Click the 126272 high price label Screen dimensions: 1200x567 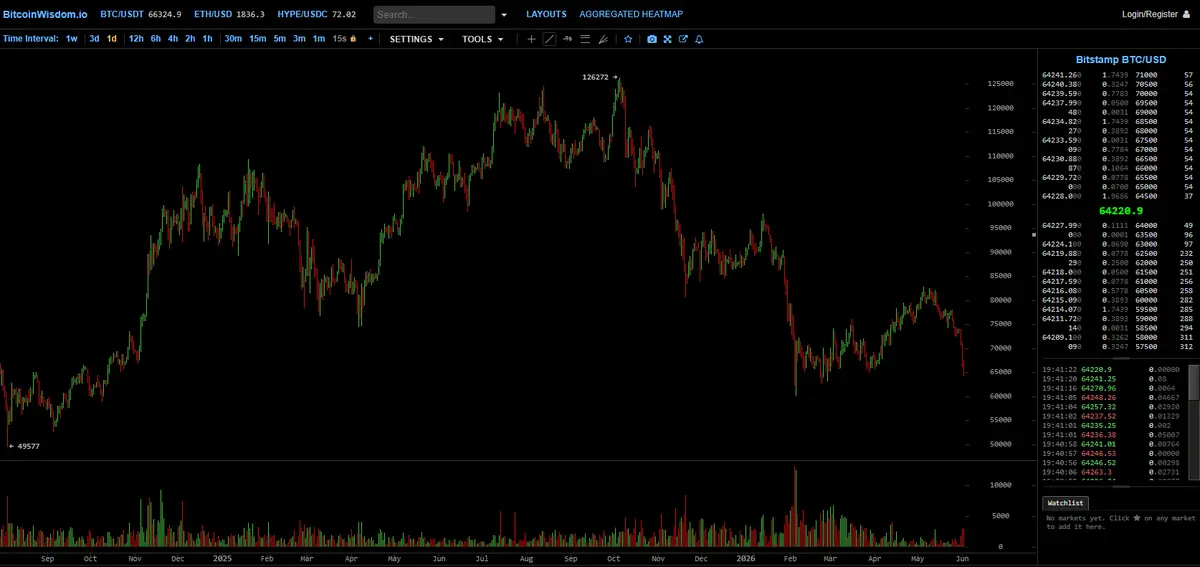pos(596,77)
